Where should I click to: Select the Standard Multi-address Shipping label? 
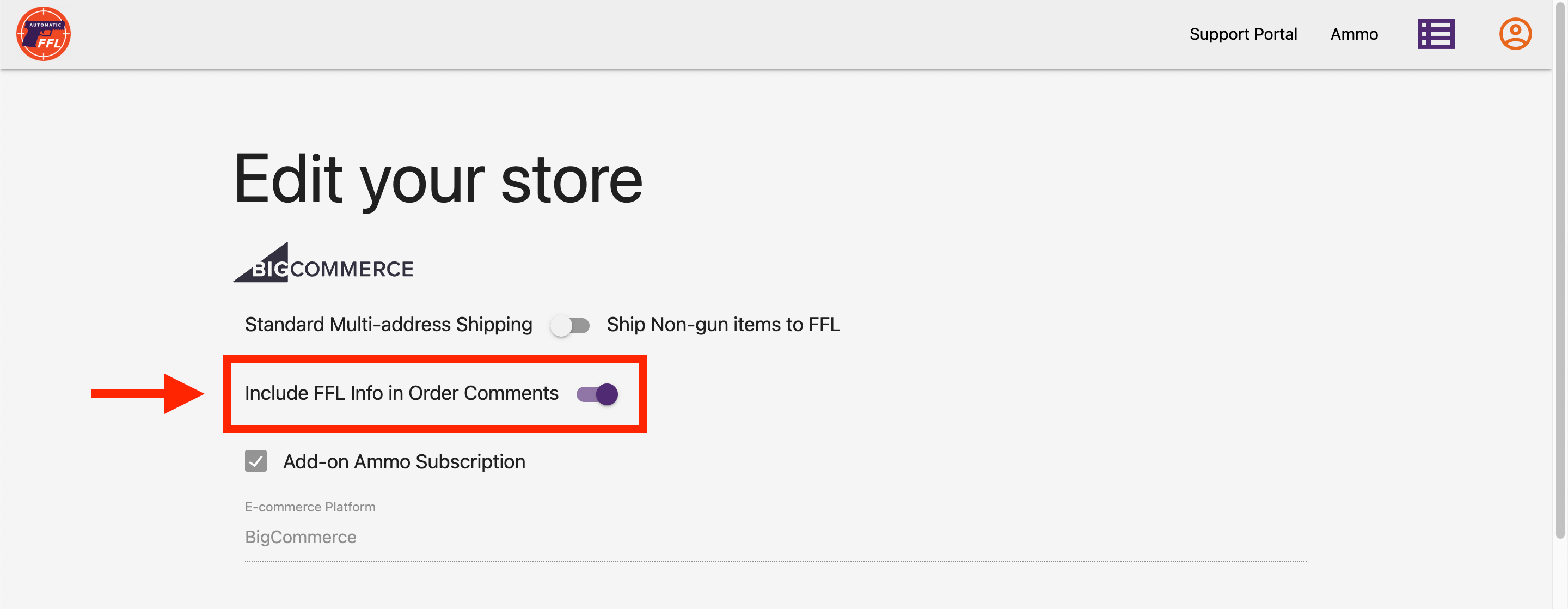pyautogui.click(x=388, y=325)
